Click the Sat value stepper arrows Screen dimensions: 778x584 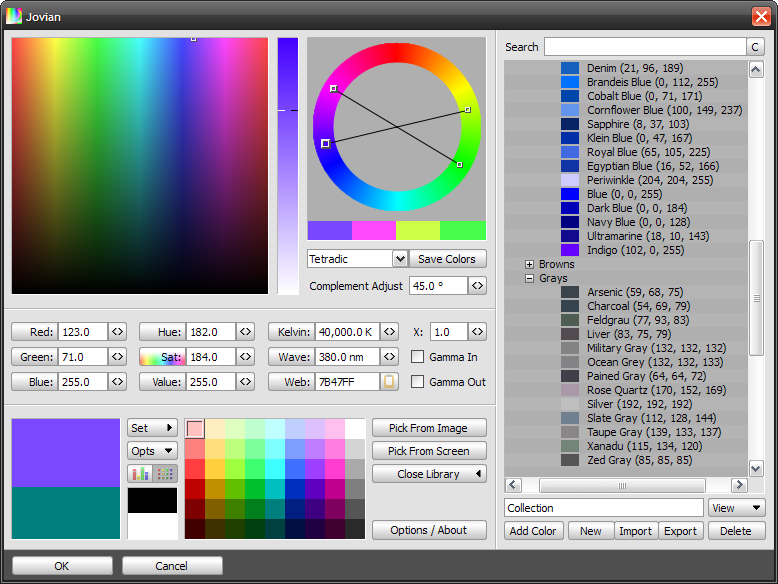[x=245, y=356]
